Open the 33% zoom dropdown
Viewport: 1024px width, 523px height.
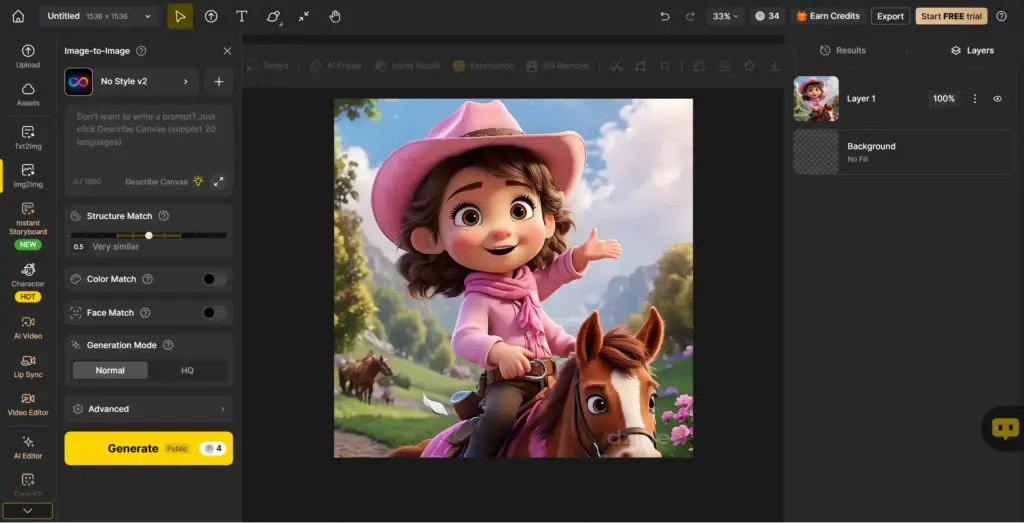[x=724, y=16]
